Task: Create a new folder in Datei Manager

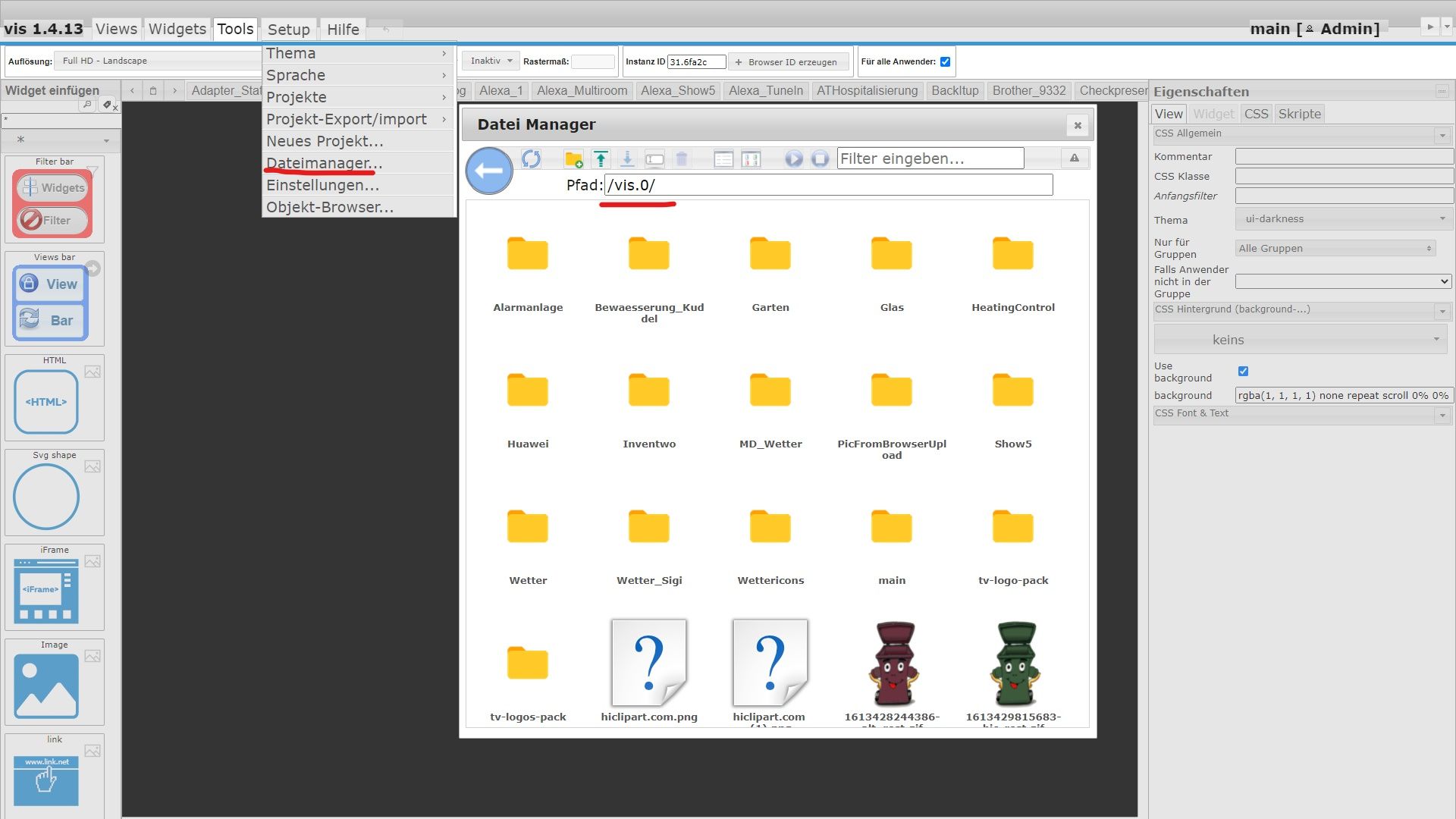Action: coord(574,158)
